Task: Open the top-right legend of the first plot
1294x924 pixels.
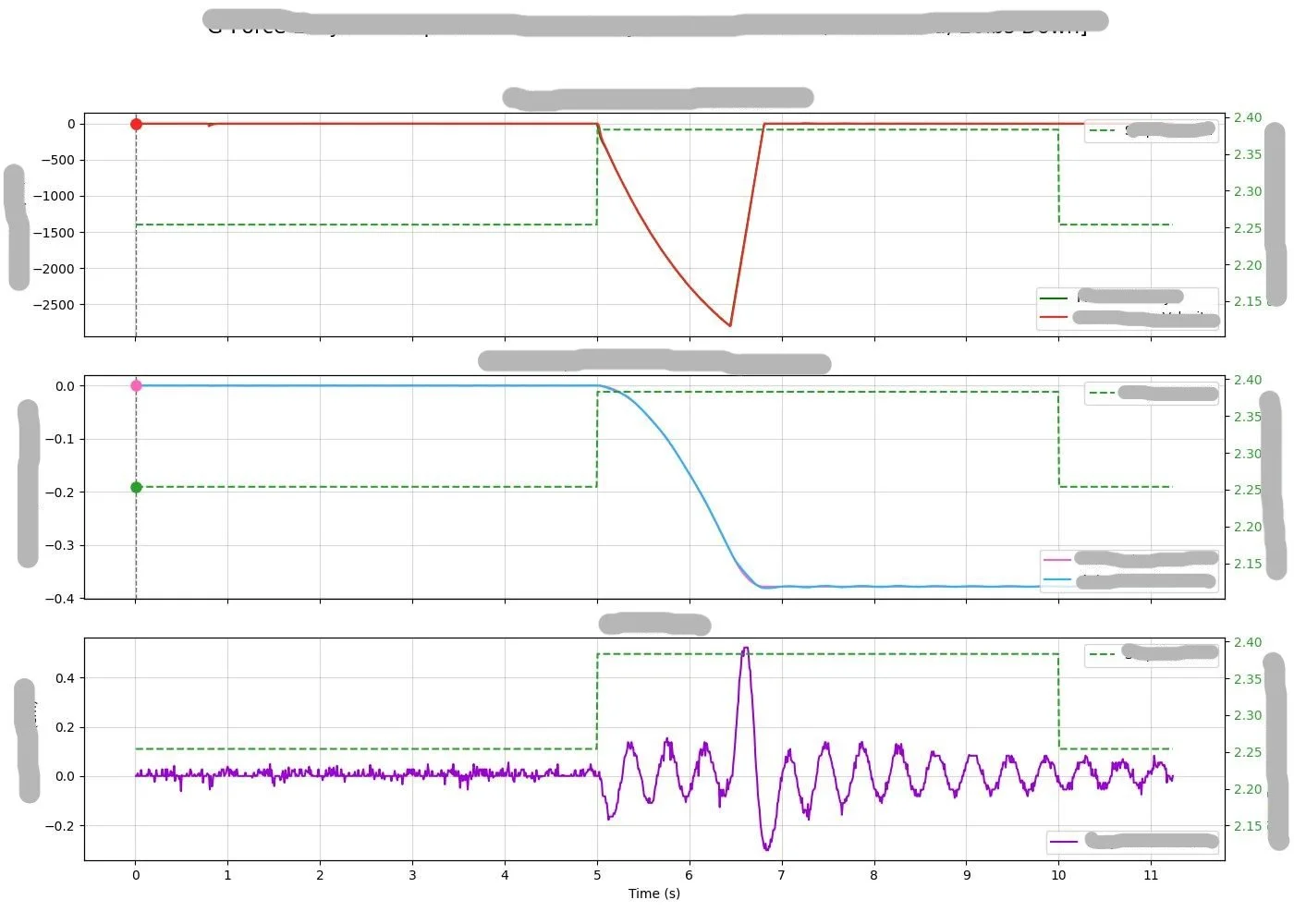Action: [1151, 129]
